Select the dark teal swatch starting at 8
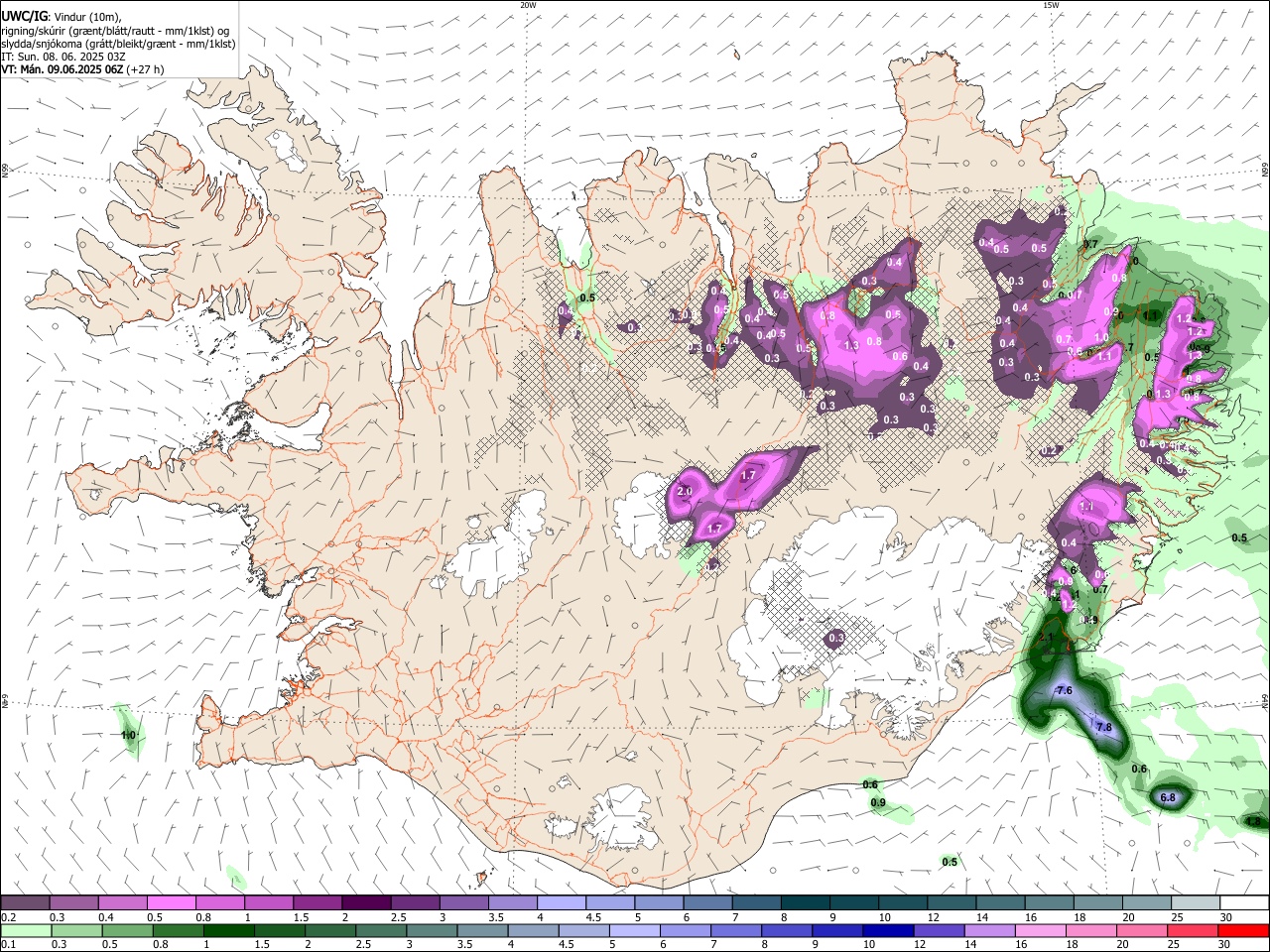The height and width of the screenshot is (952, 1270). [806, 903]
